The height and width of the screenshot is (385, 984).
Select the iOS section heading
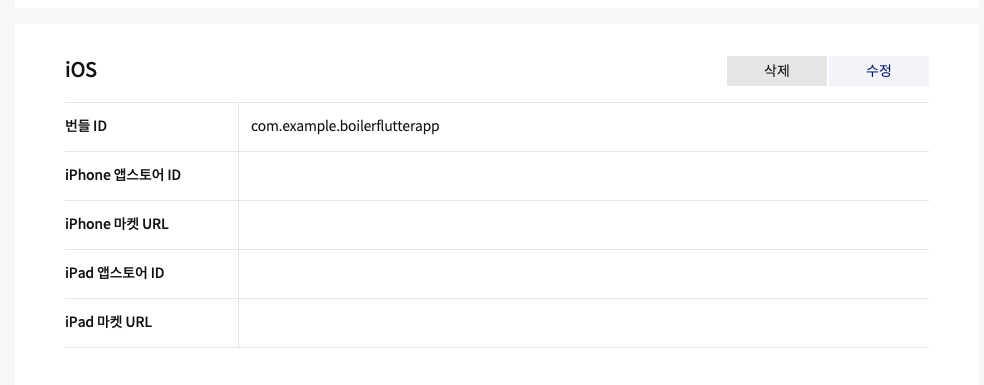tap(81, 70)
